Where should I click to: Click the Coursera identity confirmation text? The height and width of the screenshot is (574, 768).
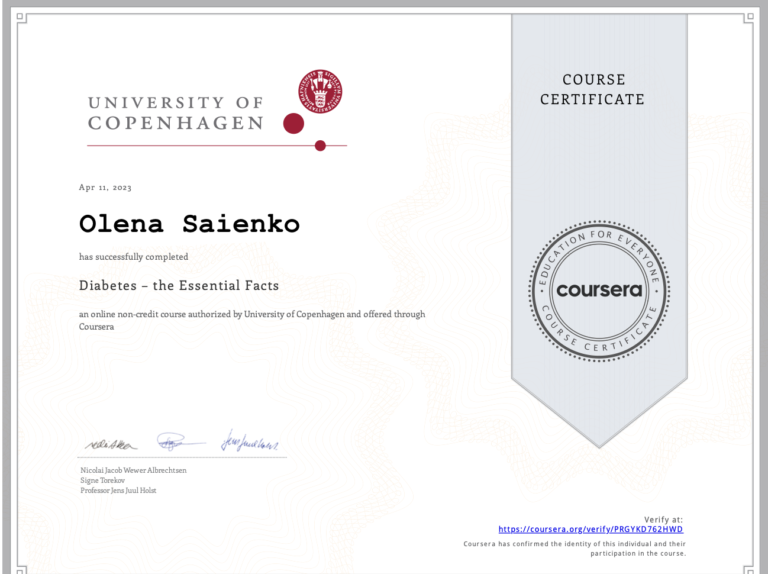coord(575,547)
